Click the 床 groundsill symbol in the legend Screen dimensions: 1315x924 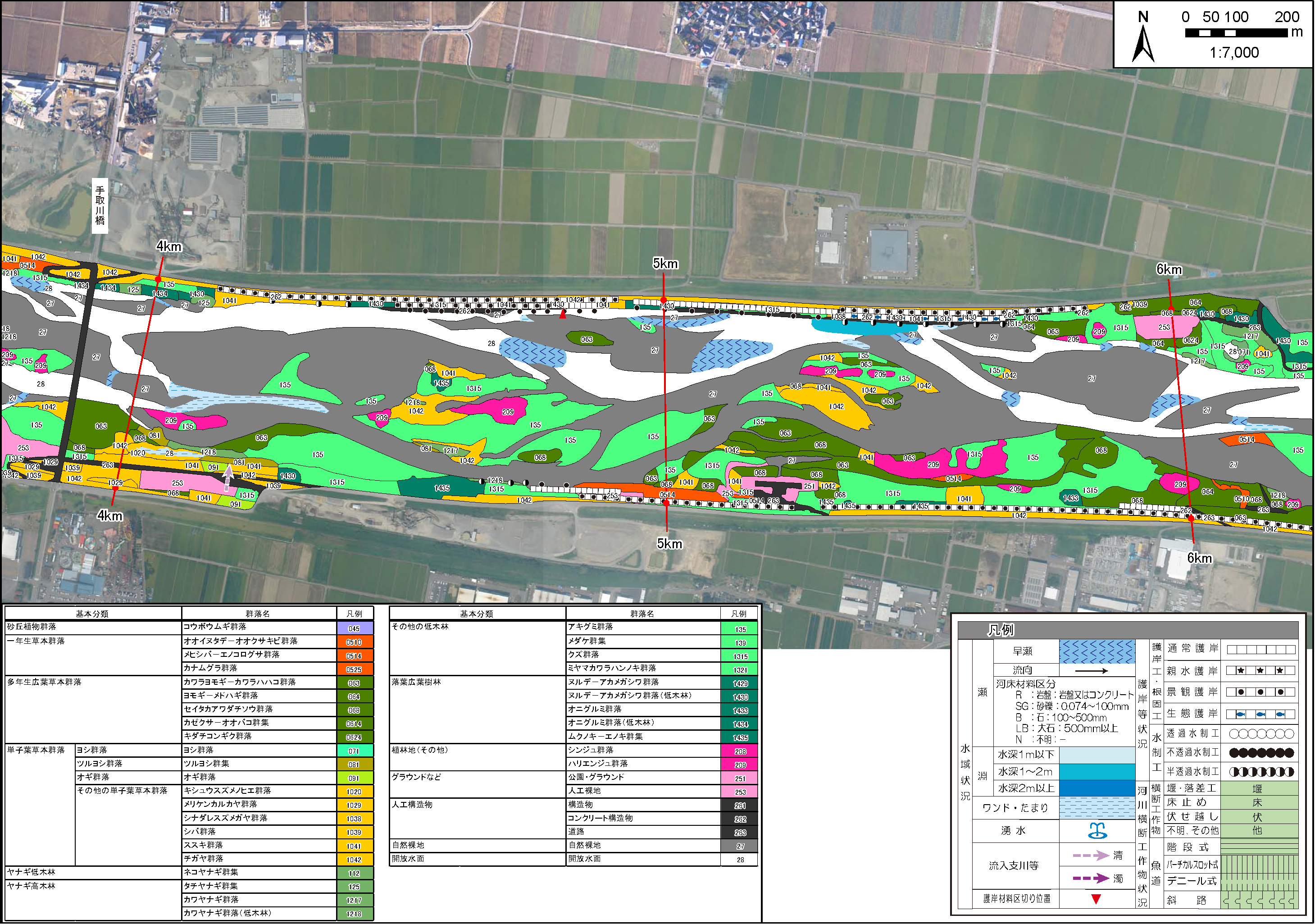(x=1259, y=802)
